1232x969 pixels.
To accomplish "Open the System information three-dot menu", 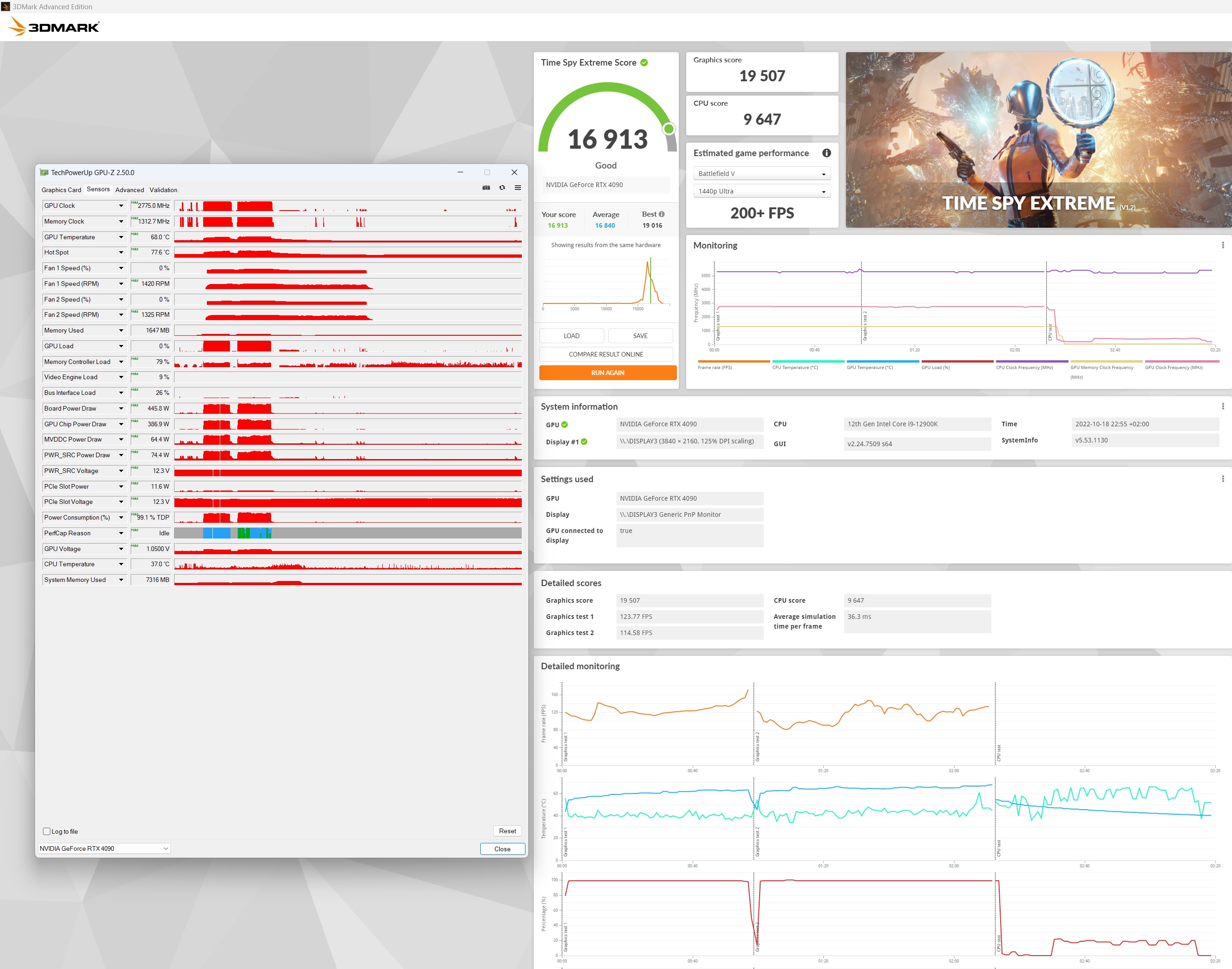I will 1222,406.
